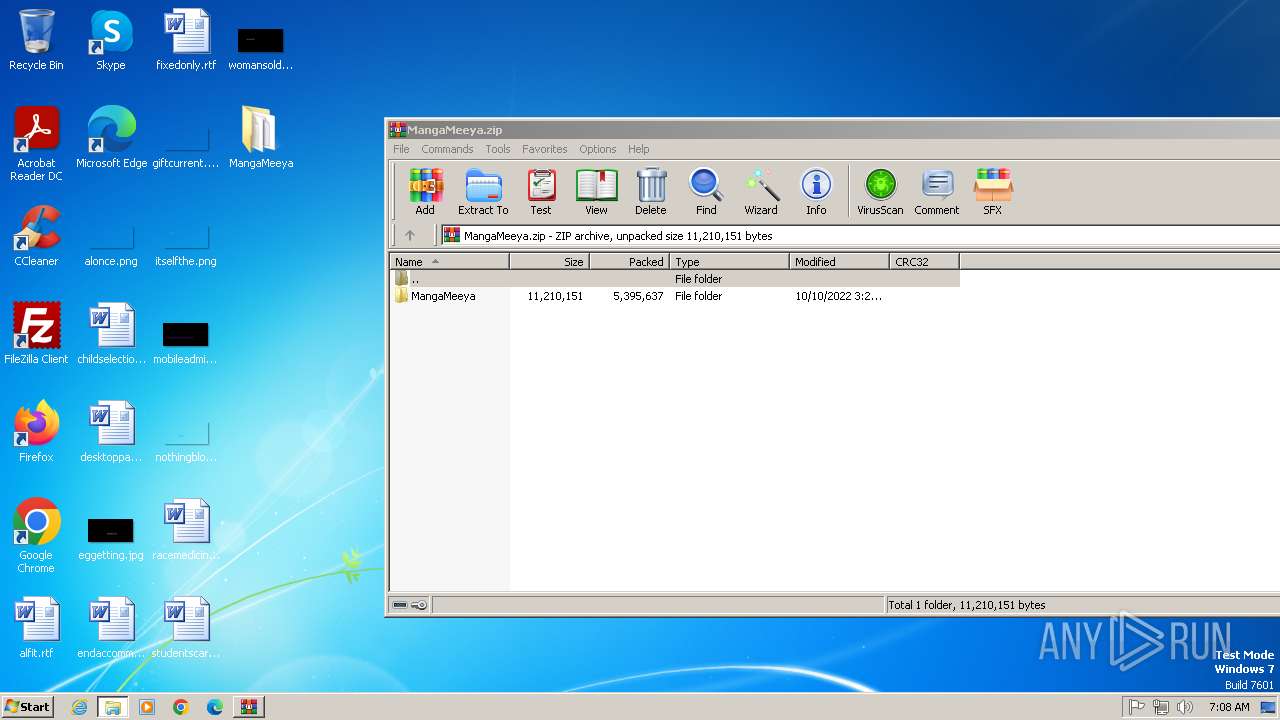Image resolution: width=1280 pixels, height=720 pixels.
Task: Open Acrobat Reader DC shortcut
Action: pos(36,144)
